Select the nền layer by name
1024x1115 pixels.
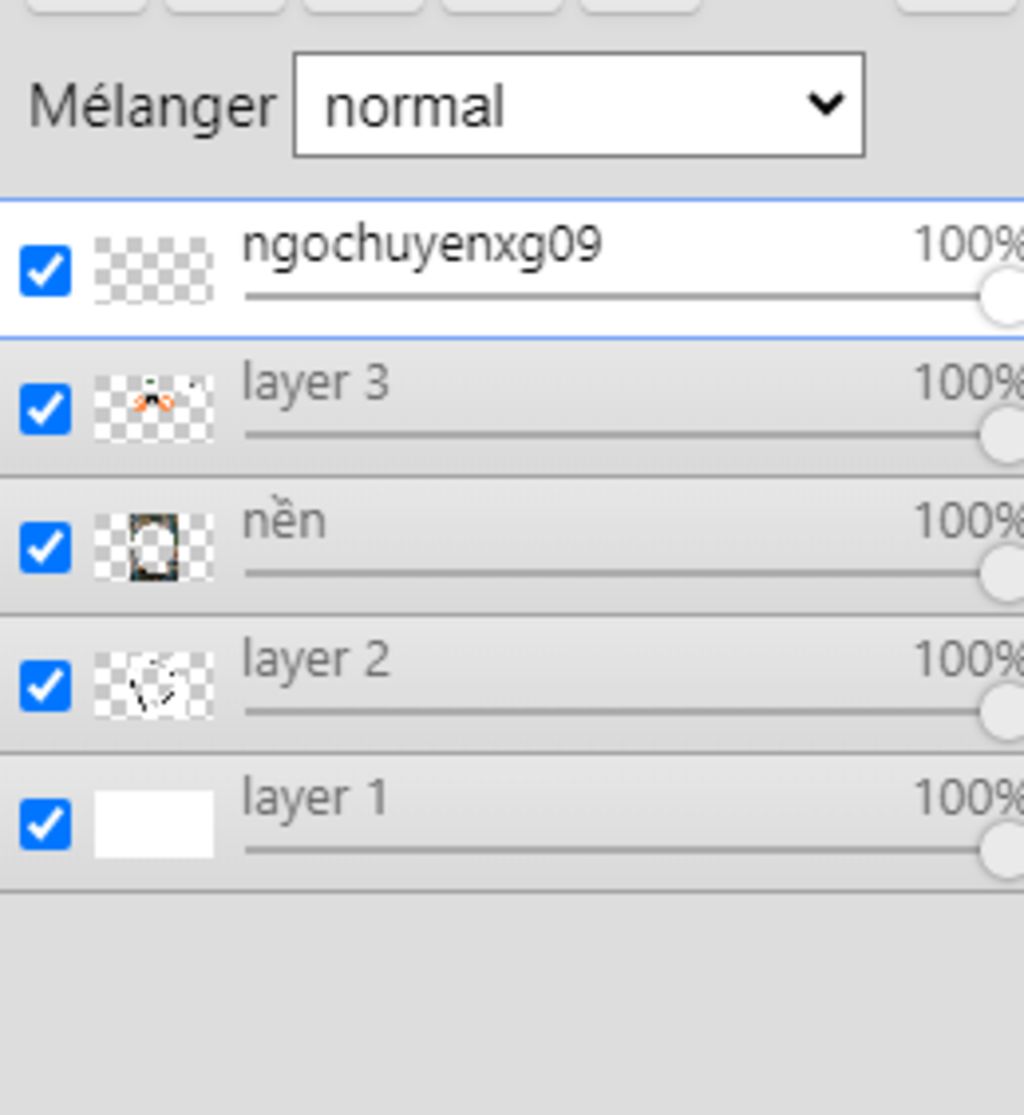tap(284, 521)
